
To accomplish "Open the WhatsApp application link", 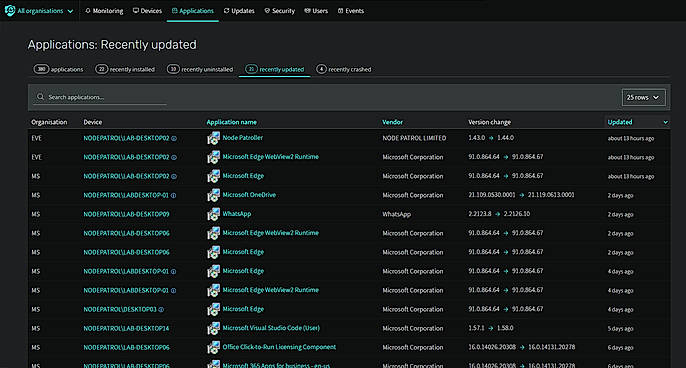I will (x=237, y=214).
